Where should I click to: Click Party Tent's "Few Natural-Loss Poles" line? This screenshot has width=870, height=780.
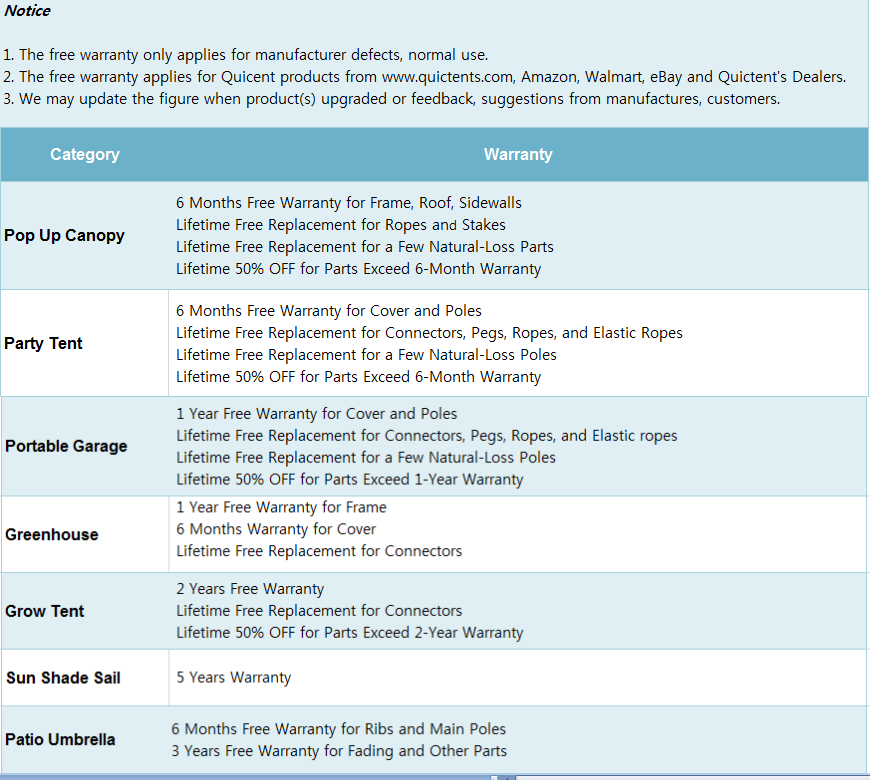[x=366, y=355]
